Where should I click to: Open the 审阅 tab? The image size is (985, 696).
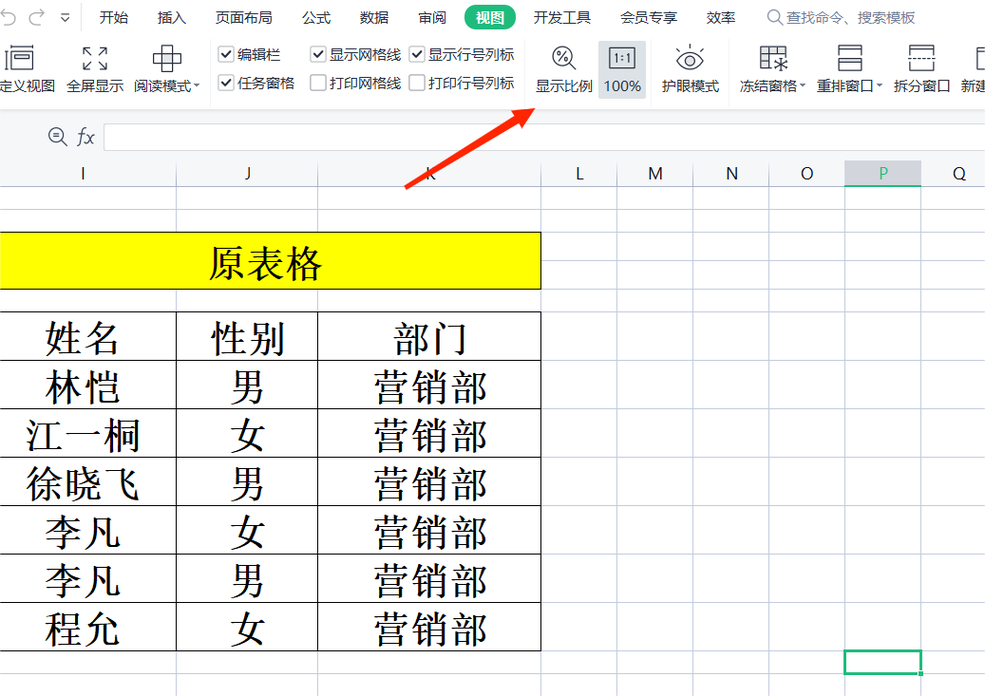[x=432, y=18]
